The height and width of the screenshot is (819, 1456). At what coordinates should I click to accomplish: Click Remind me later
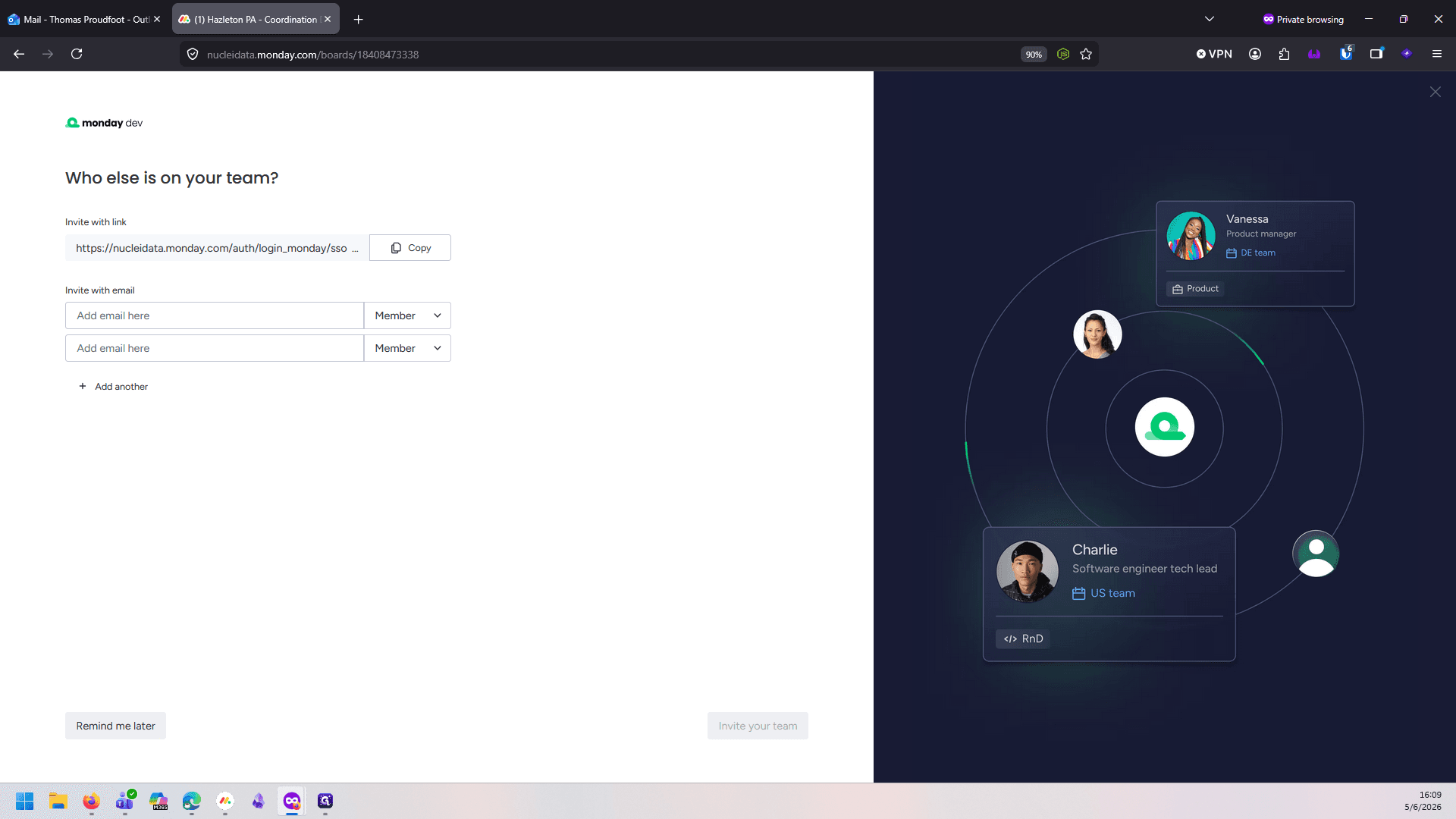pyautogui.click(x=115, y=726)
